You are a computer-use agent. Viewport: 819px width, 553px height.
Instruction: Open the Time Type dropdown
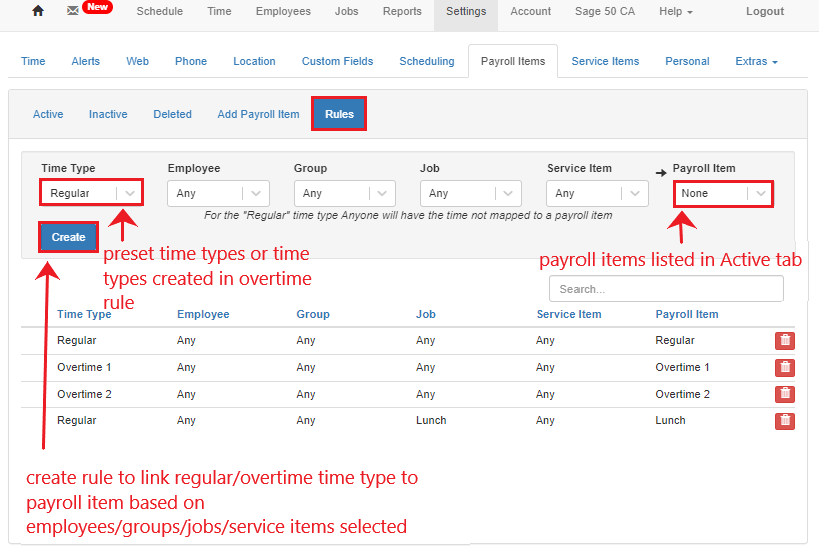(91, 193)
